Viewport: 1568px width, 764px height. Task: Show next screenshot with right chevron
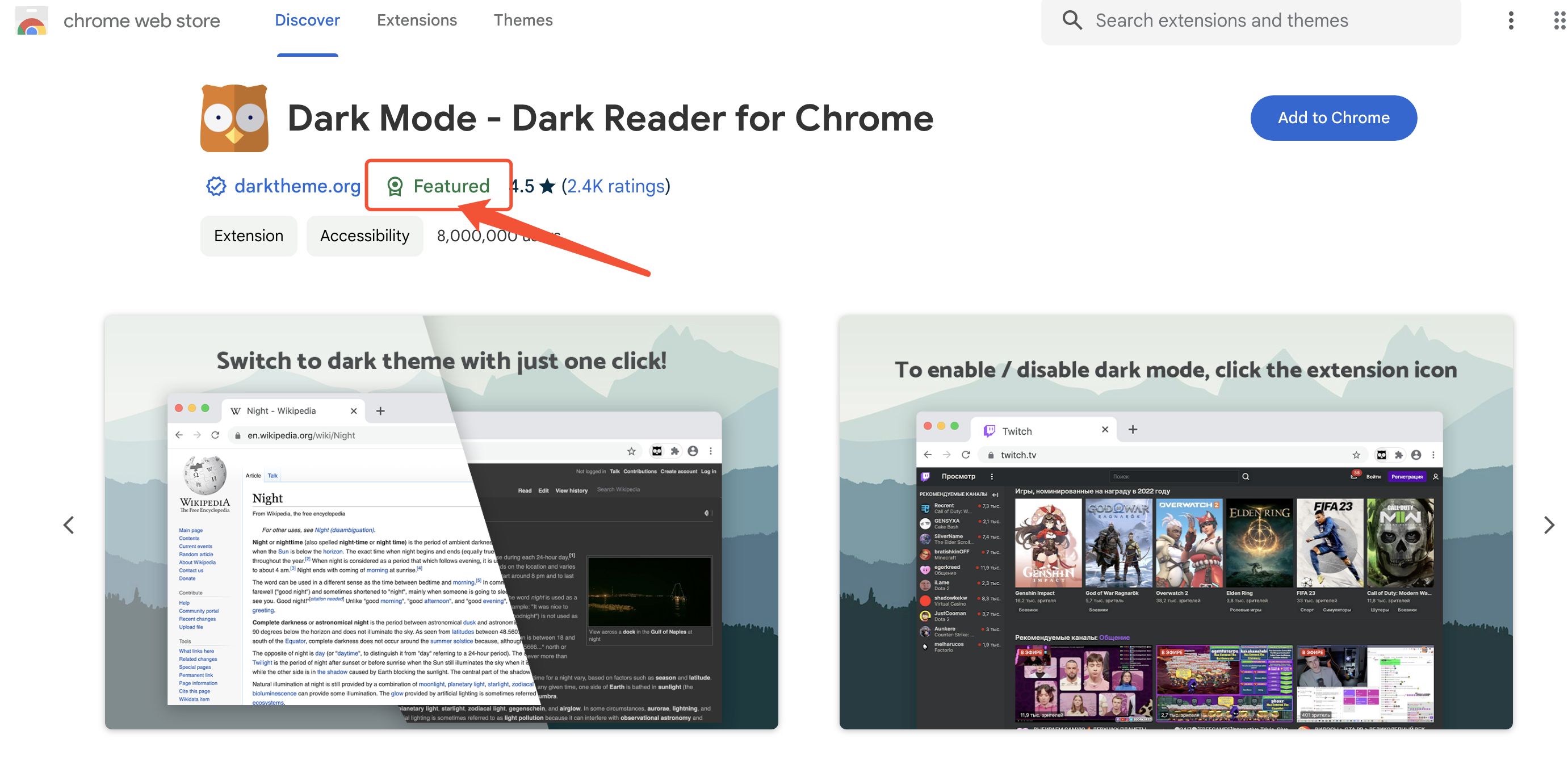(1549, 525)
